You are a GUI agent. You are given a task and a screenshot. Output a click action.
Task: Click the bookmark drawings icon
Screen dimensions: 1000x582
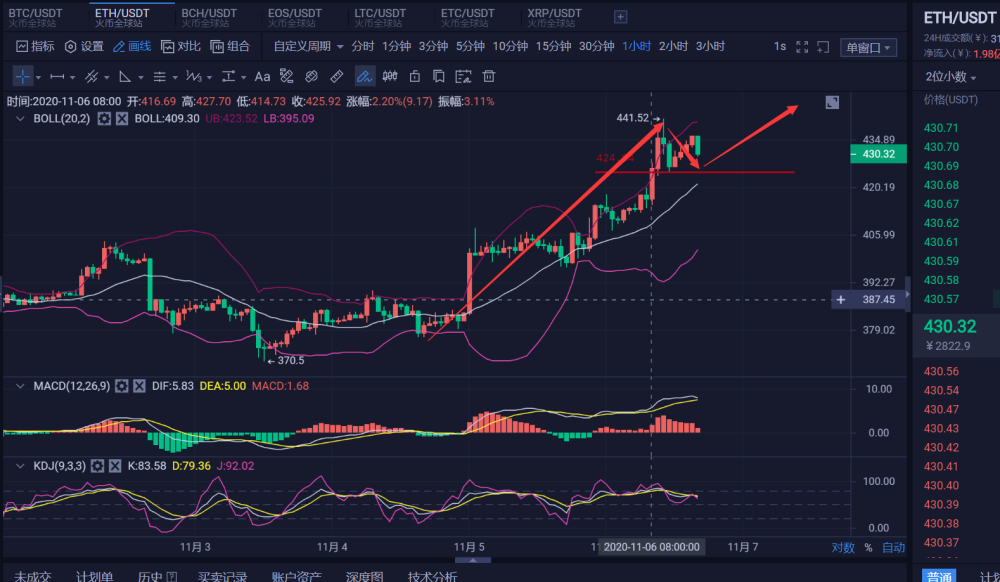click(439, 76)
